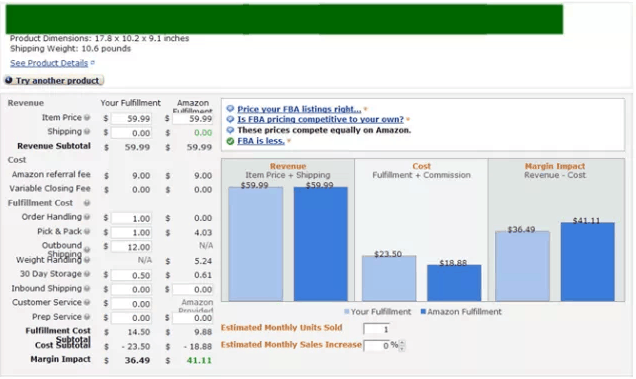Select the Outbound Shipping cost field
The height and width of the screenshot is (379, 636).
[x=131, y=247]
